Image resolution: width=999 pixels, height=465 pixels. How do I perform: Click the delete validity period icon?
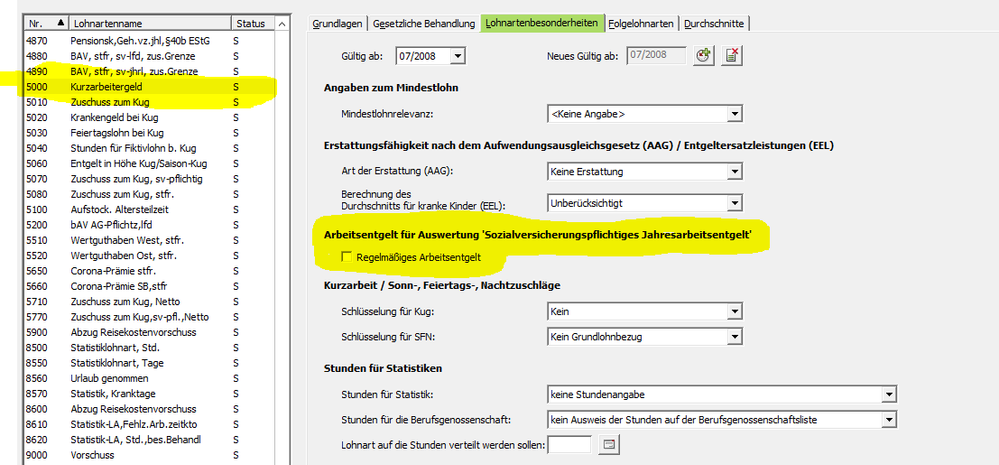(732, 56)
